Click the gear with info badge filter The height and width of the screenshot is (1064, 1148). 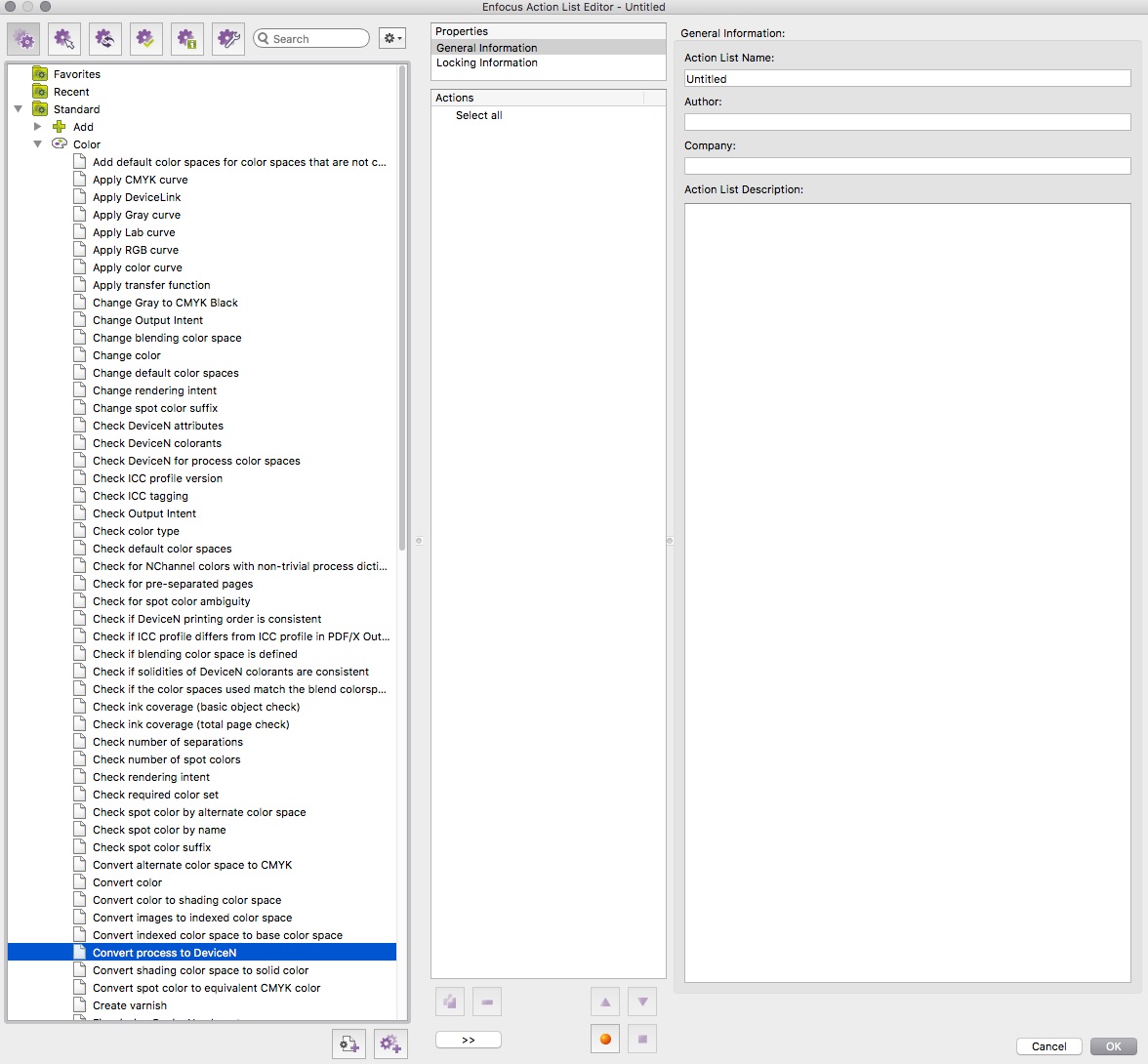187,39
